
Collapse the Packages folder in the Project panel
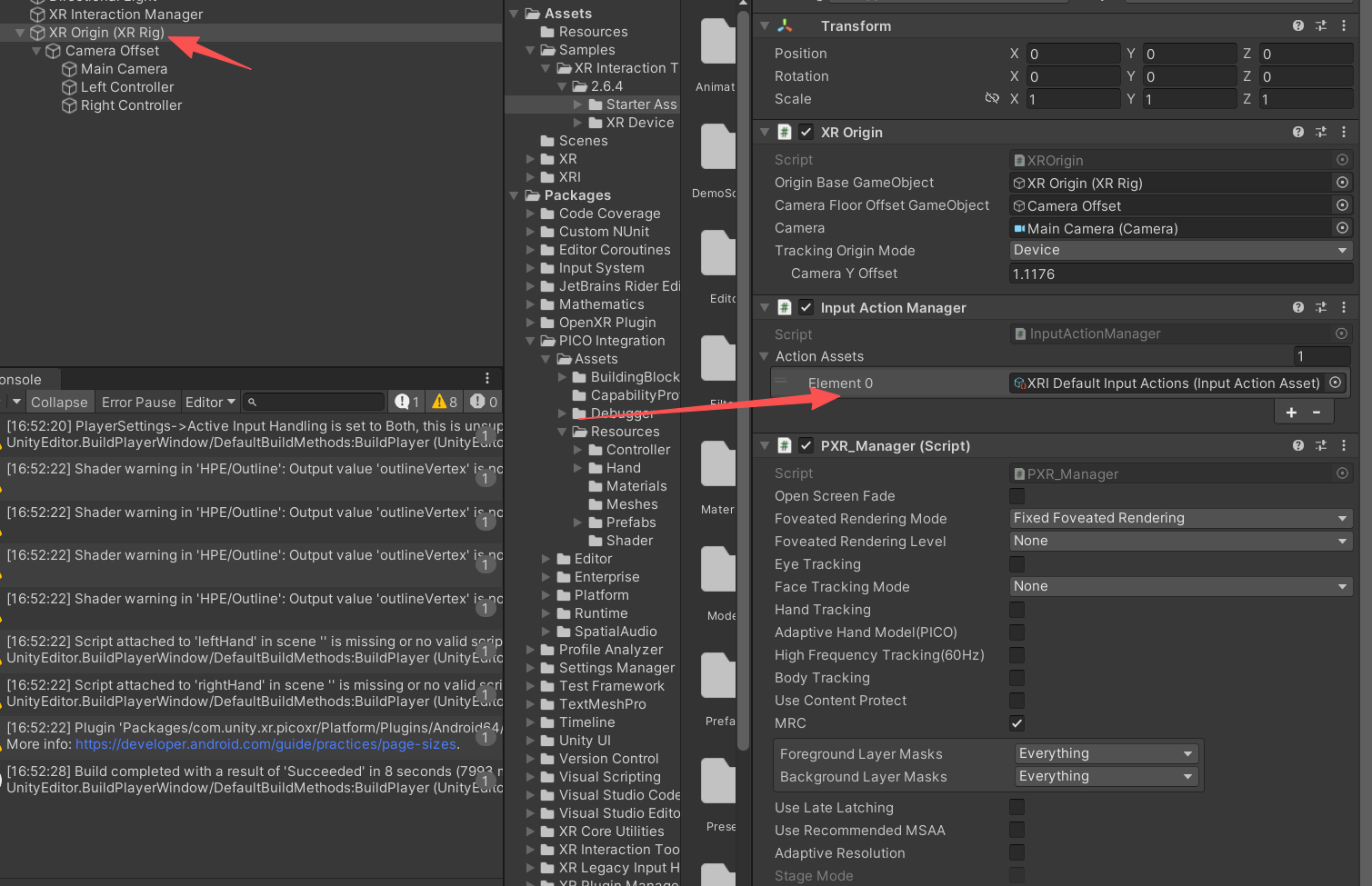[x=515, y=194]
